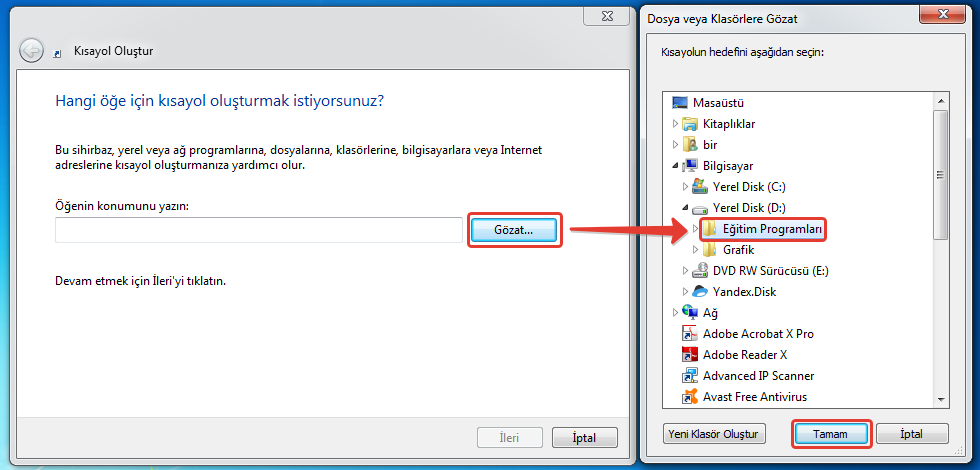Collapse the Yerel Disk (D:) node
This screenshot has height=470, width=980.
685,208
